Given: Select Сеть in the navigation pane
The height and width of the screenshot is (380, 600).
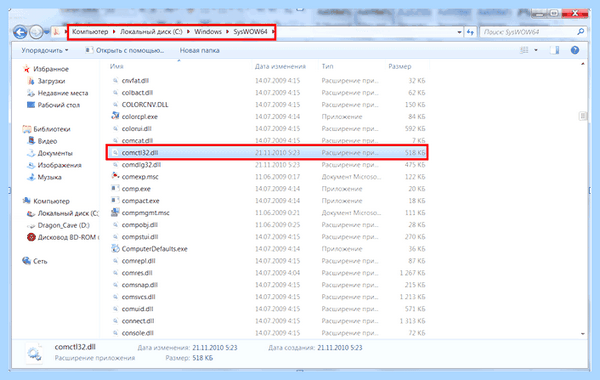Looking at the screenshot, I should [35, 261].
